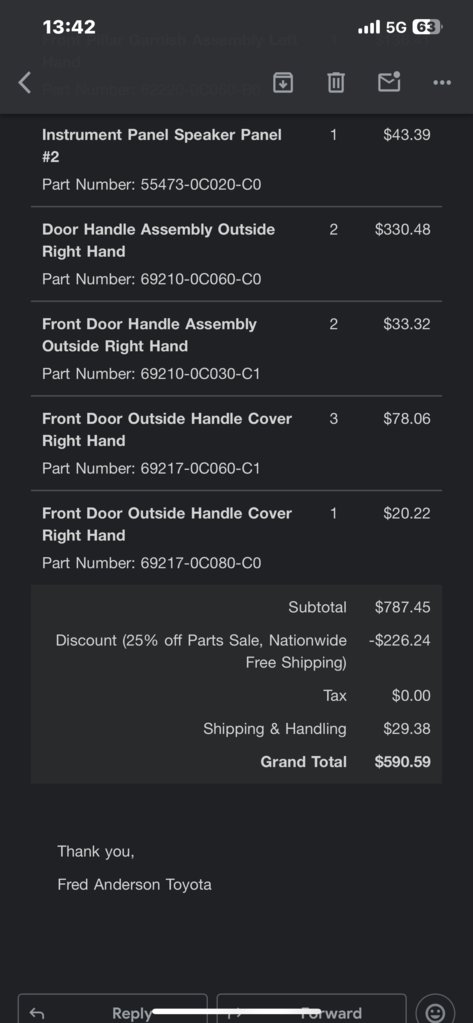Mark email as unread with envelope icon
The height and width of the screenshot is (1023, 473).
(389, 82)
